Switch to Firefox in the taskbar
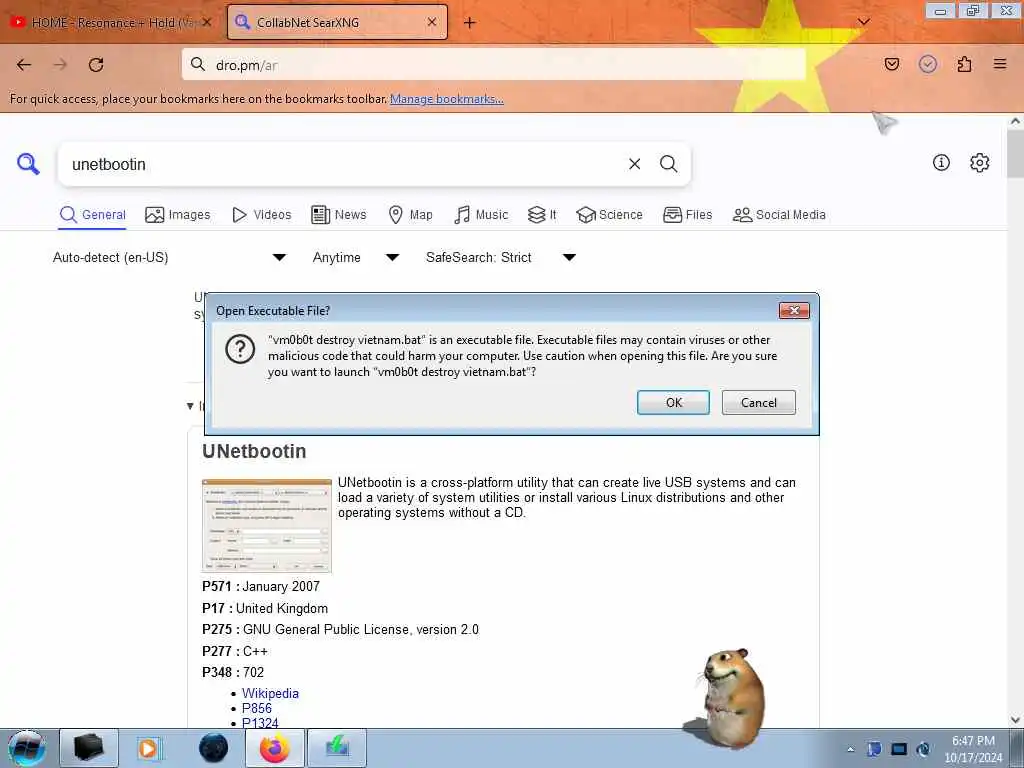Screen dimensions: 1024x768 tap(275, 748)
